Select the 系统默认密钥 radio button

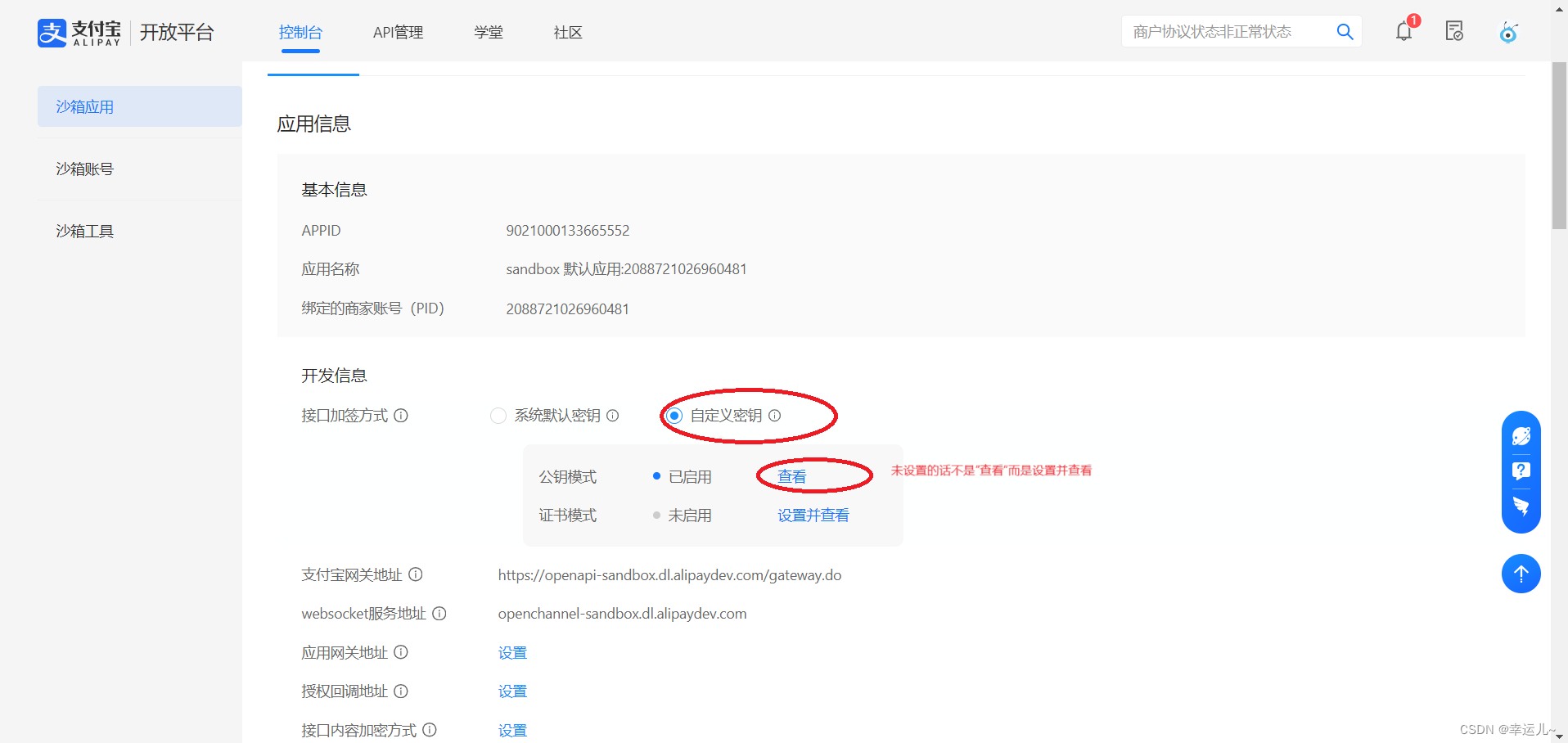click(498, 416)
